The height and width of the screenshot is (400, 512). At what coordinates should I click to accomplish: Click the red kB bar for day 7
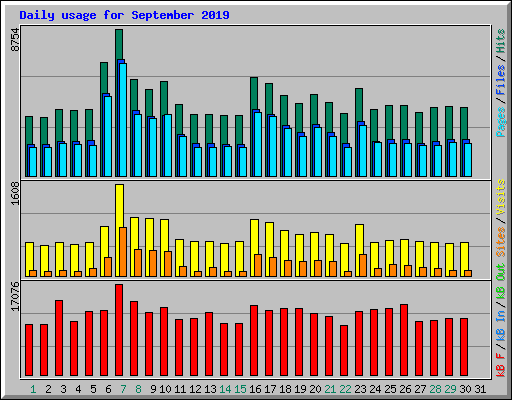point(119,330)
